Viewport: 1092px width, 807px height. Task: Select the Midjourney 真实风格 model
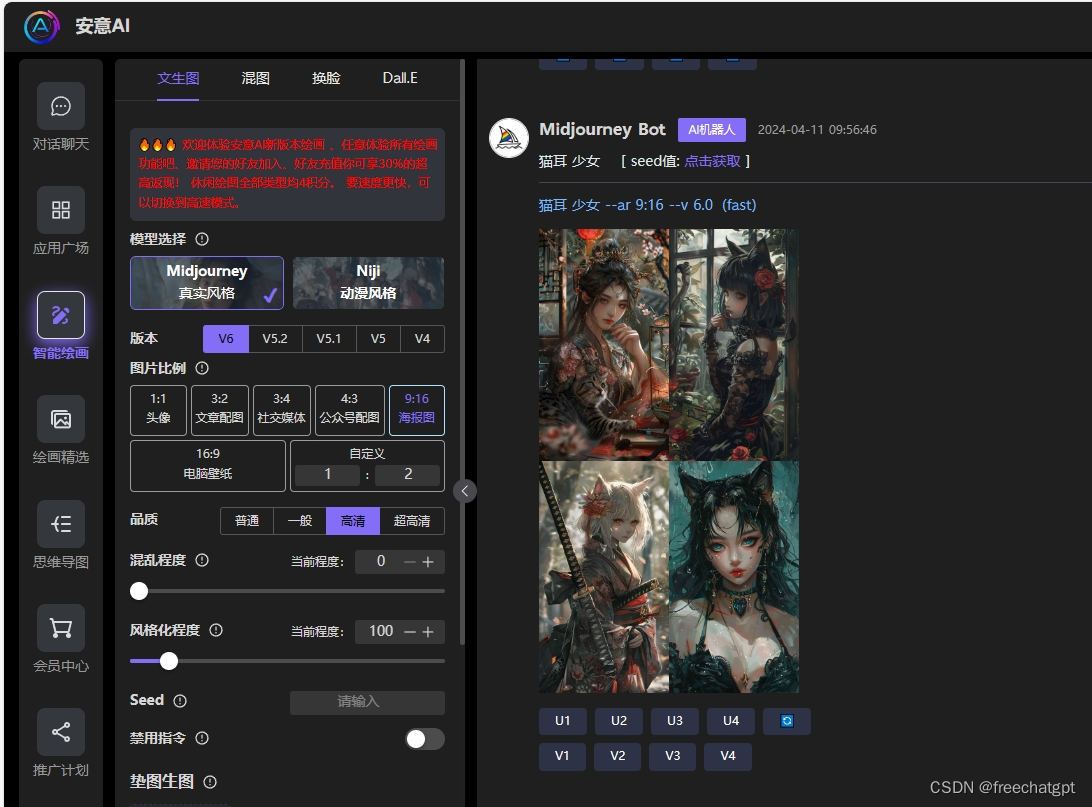[x=207, y=283]
